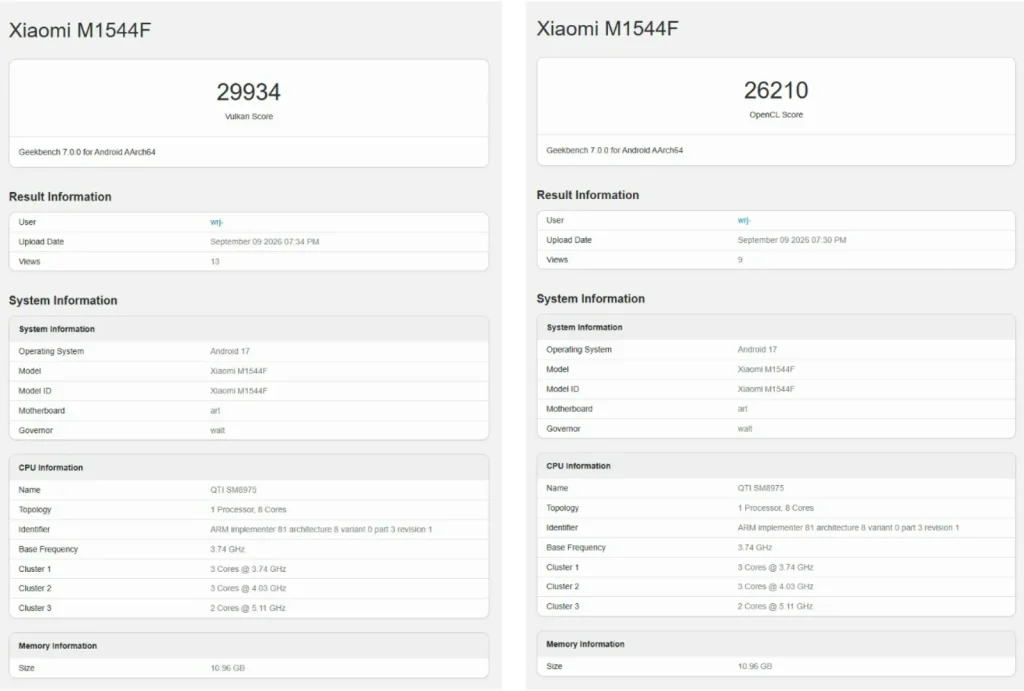Click Base Frequency value '3.74 GHz' on the OpenCL page
1024x691 pixels.
tap(755, 547)
